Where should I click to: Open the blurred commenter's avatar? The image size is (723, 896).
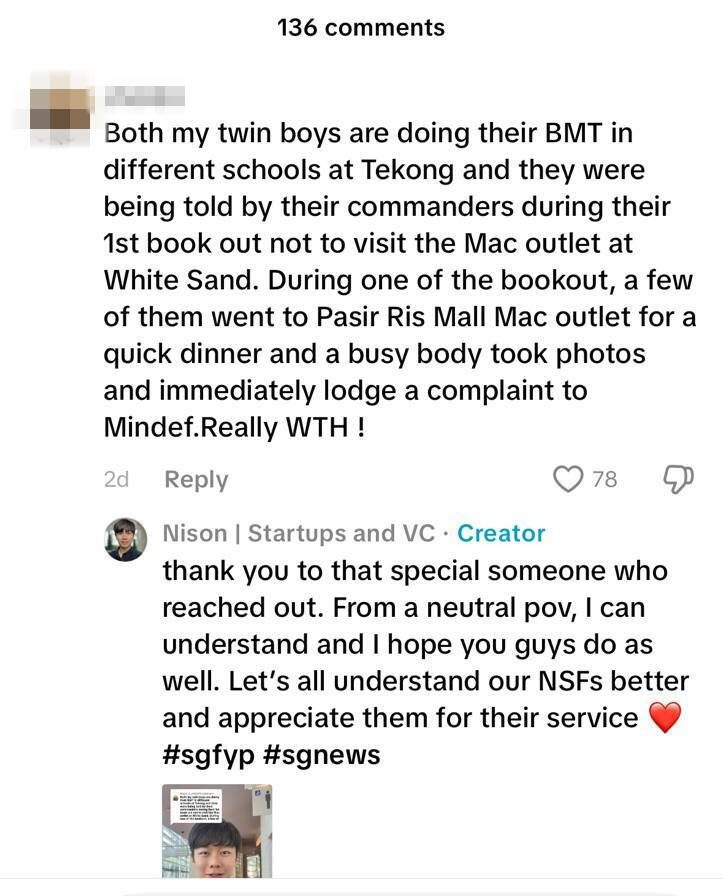(x=59, y=109)
